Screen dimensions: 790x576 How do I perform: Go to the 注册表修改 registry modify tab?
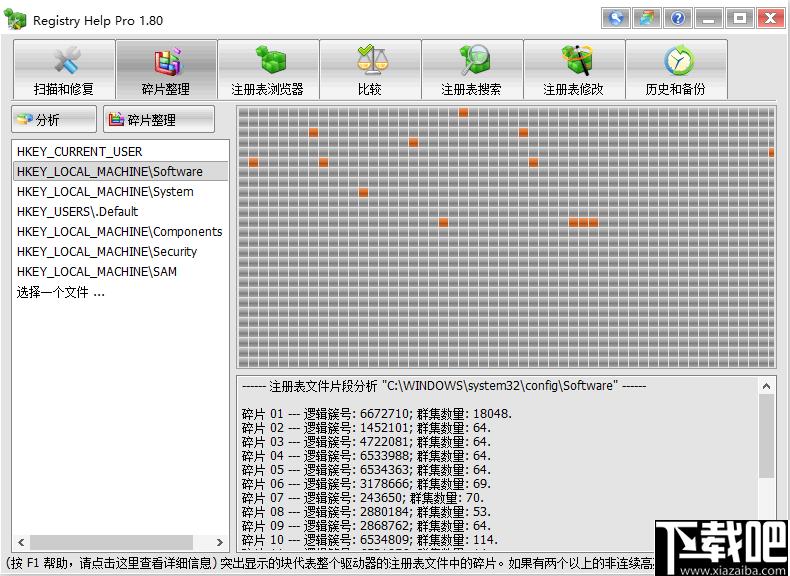pyautogui.click(x=574, y=70)
